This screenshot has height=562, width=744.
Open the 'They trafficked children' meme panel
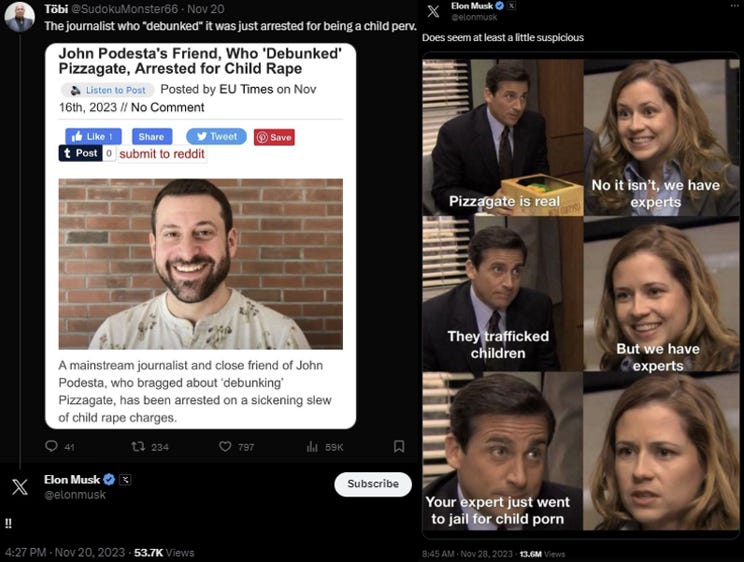tap(503, 294)
